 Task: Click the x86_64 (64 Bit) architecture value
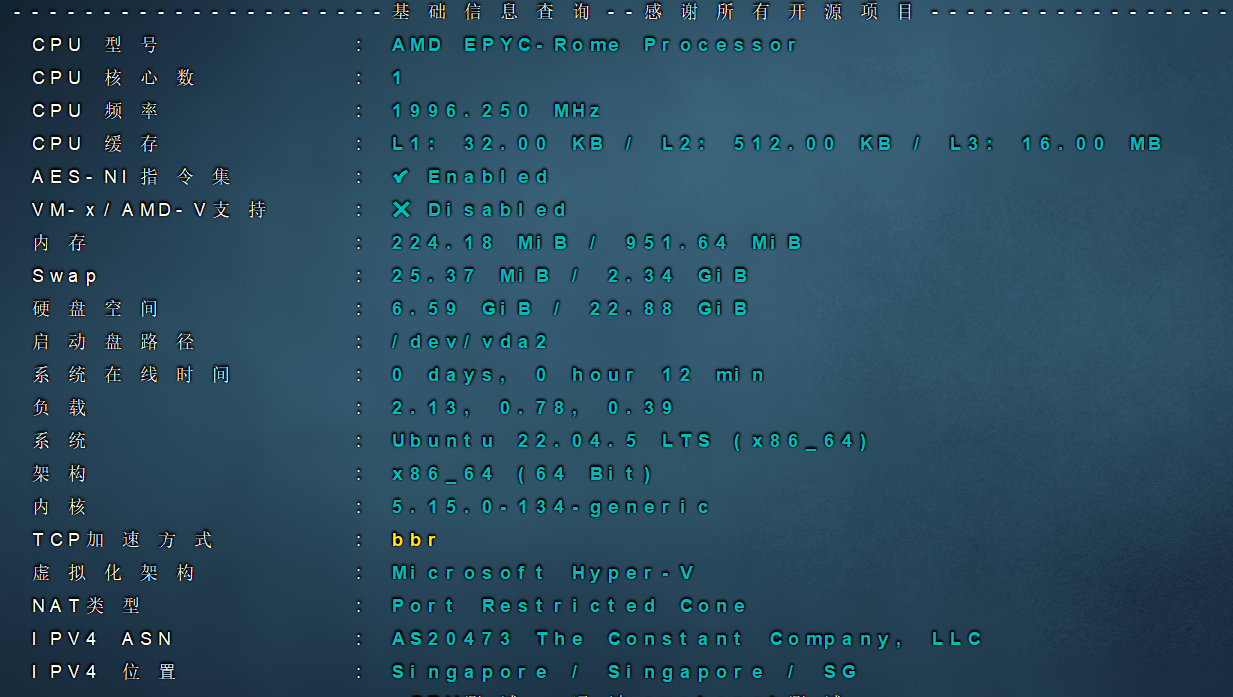(523, 474)
